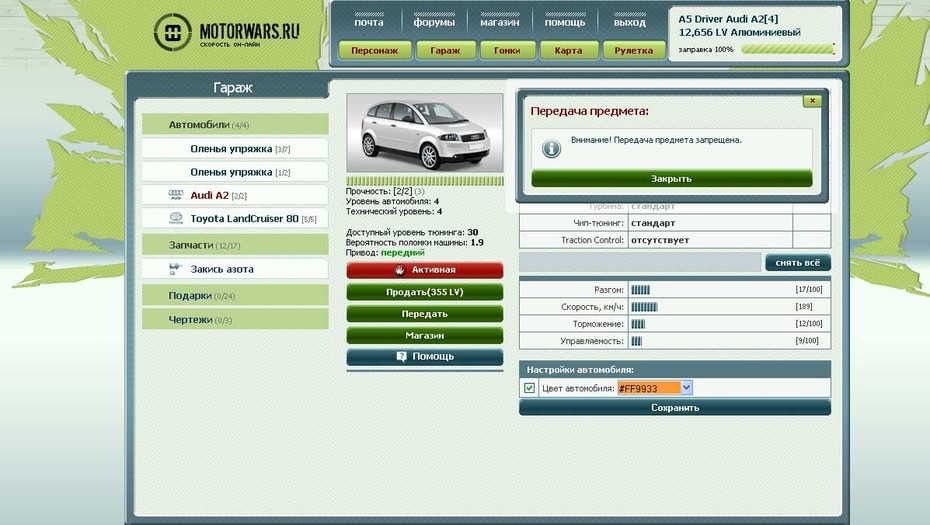Expand the Запчасти (12/17) section

[235, 245]
